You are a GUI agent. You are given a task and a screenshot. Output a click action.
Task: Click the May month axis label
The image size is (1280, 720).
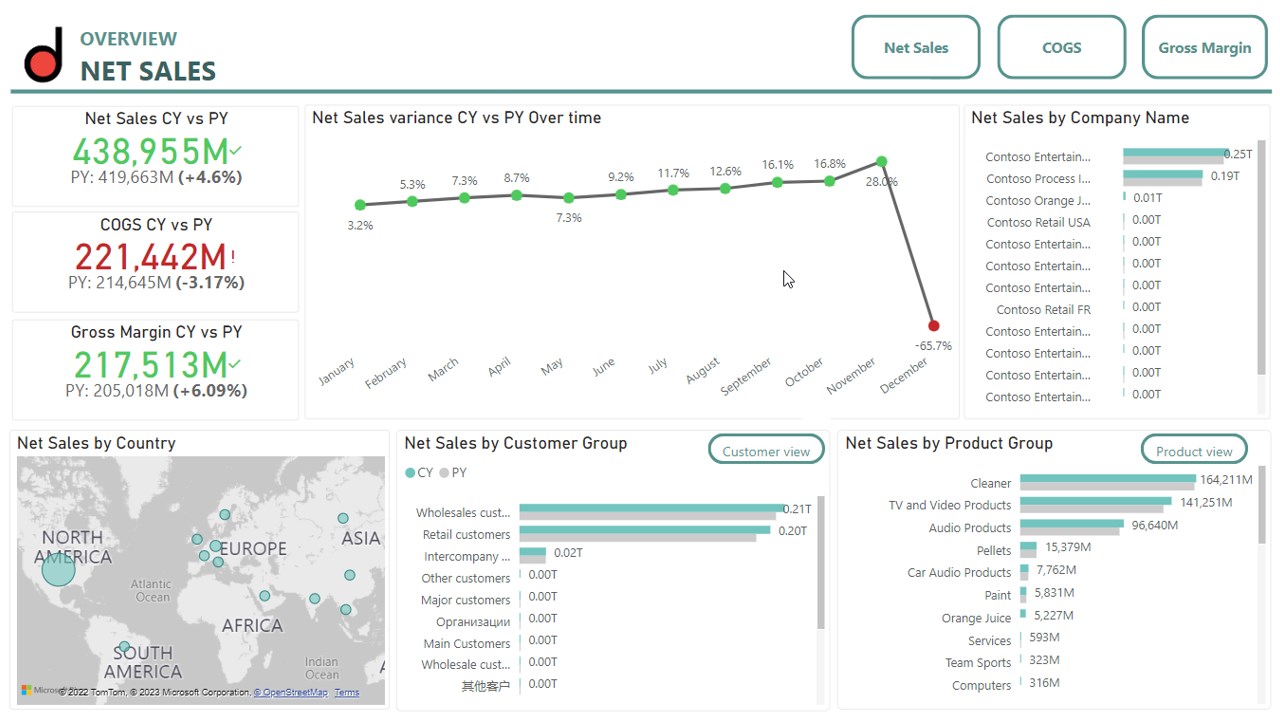point(552,367)
